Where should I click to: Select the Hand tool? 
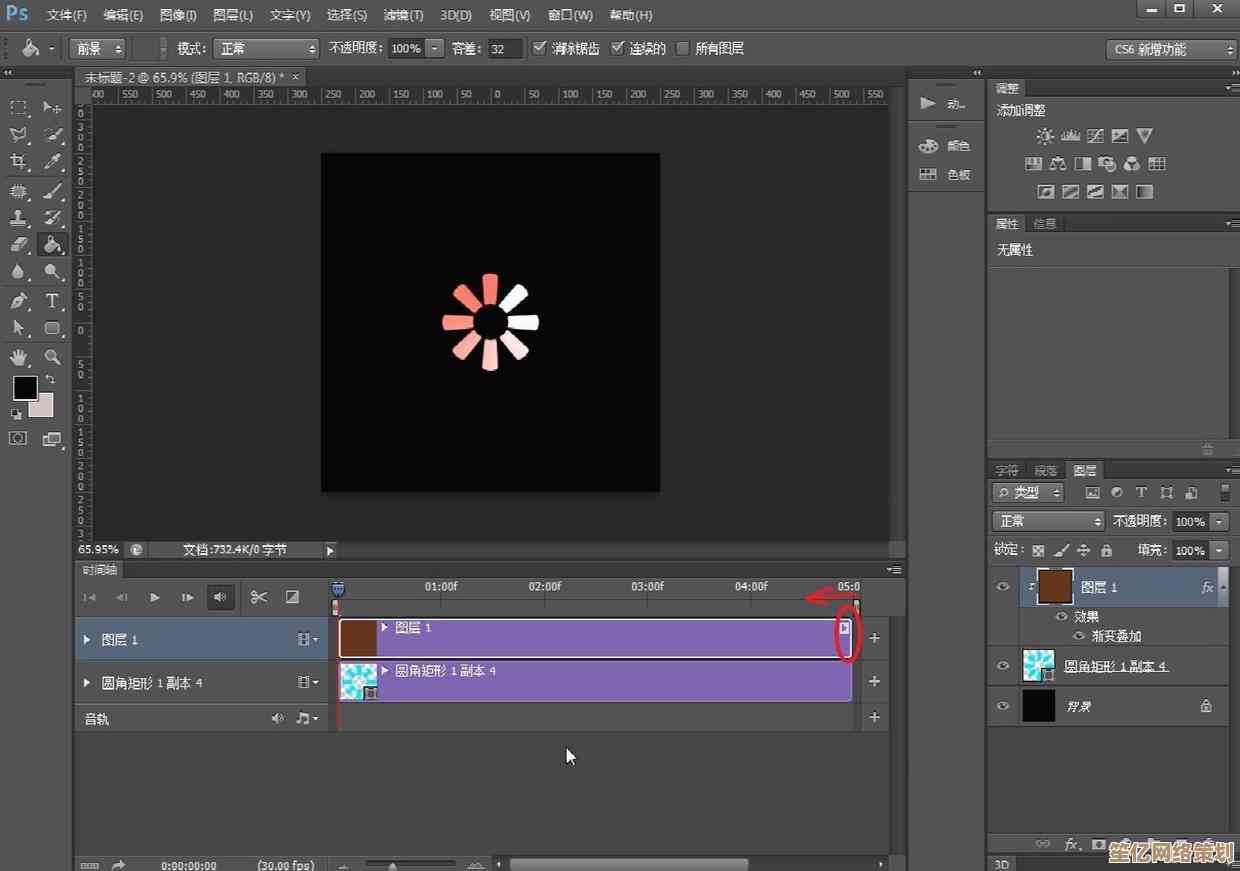pos(18,357)
